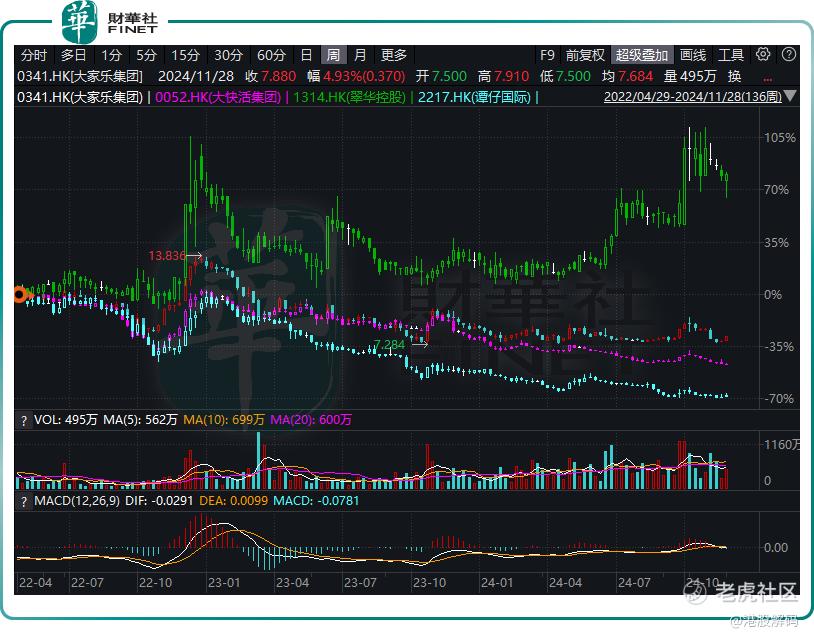Select the 多日 multi-day tab
Screen dimensions: 814x640
coord(73,55)
